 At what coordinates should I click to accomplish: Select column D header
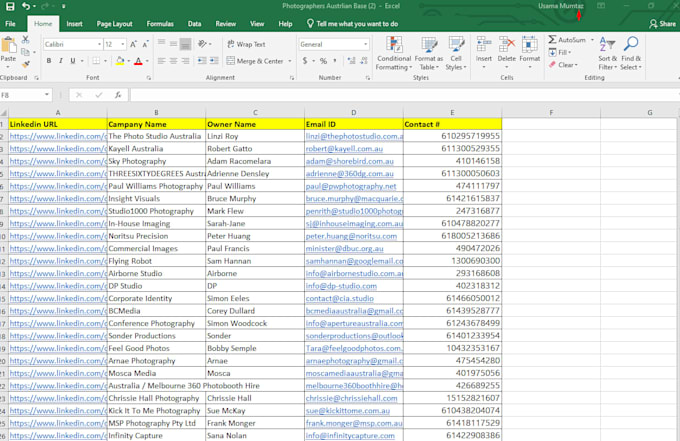pyautogui.click(x=354, y=113)
